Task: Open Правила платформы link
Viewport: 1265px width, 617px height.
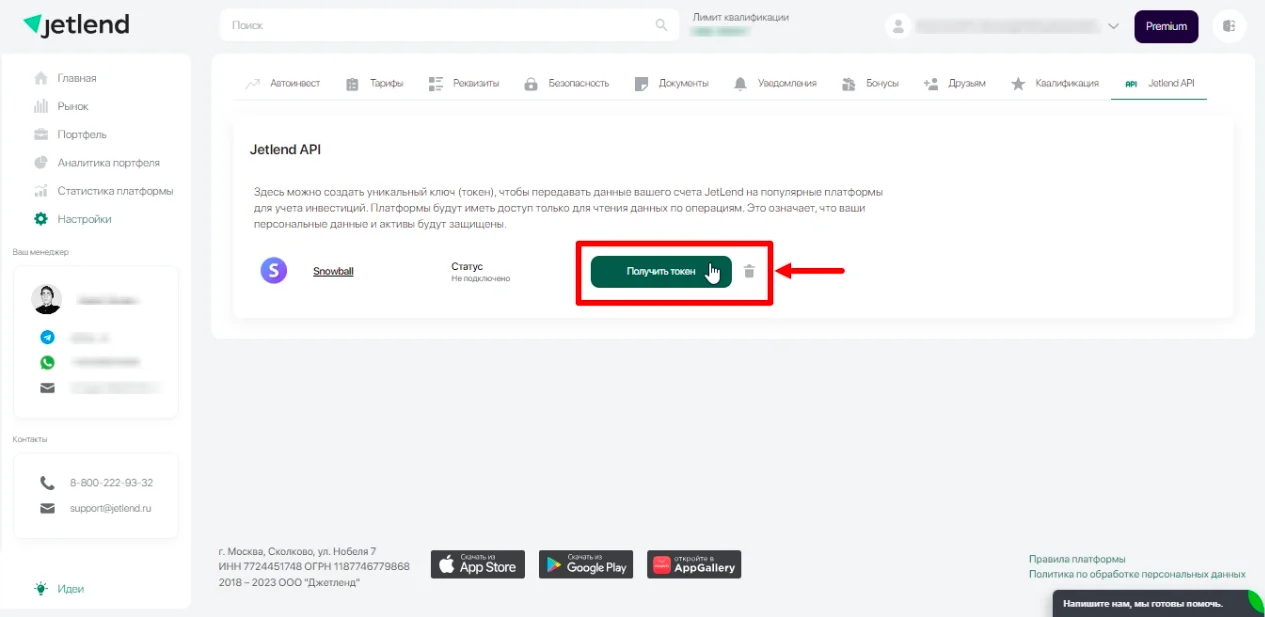Action: 1077,559
